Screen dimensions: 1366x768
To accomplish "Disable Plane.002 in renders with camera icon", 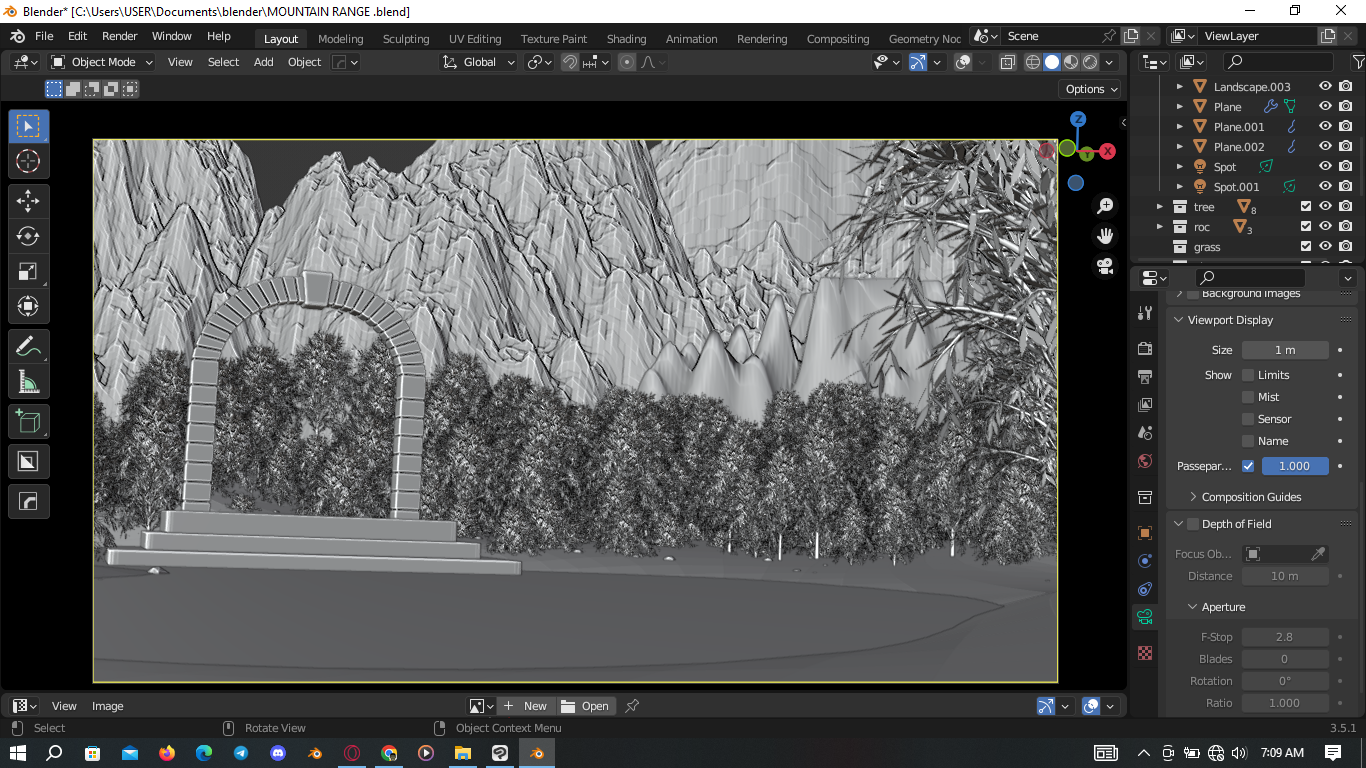I will click(x=1346, y=147).
